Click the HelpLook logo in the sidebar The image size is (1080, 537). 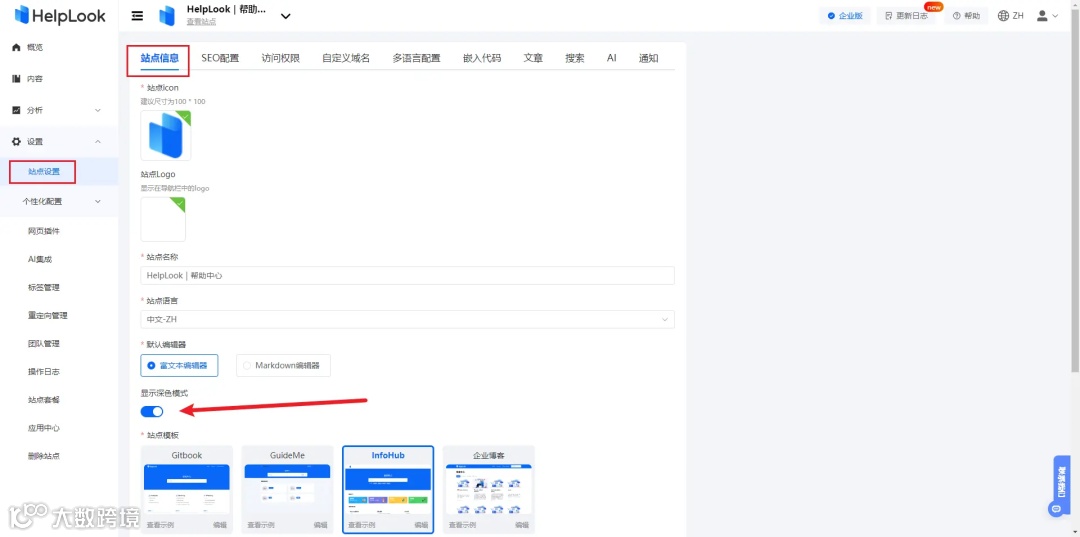[60, 14]
